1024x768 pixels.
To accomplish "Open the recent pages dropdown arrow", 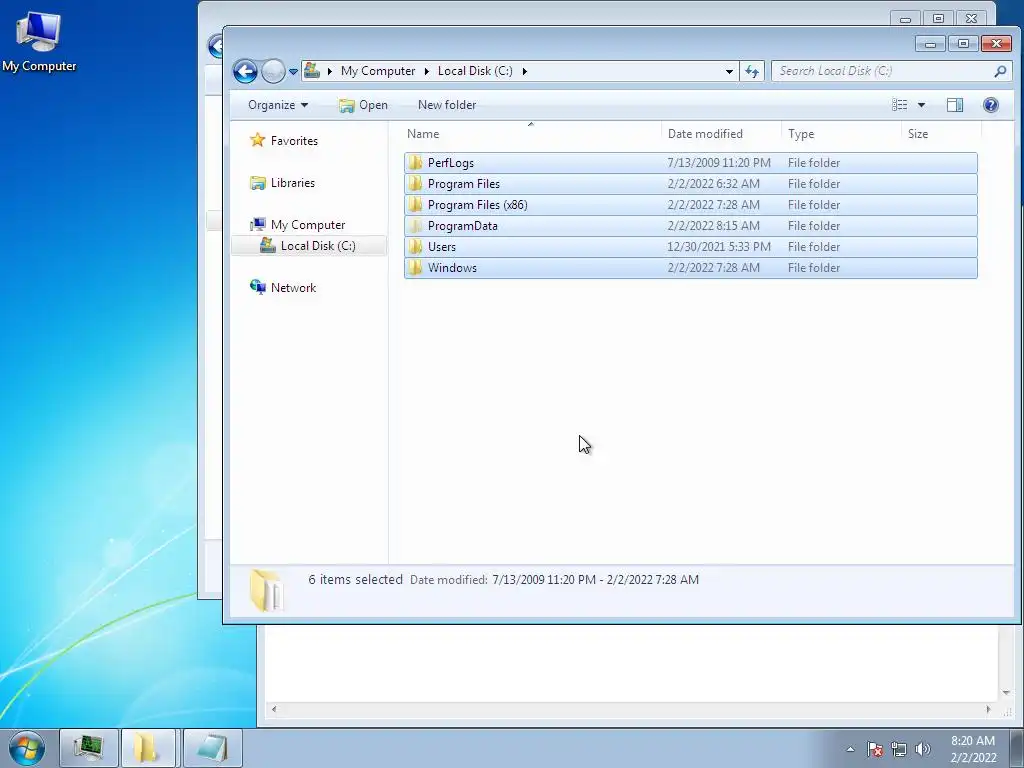I will (293, 72).
